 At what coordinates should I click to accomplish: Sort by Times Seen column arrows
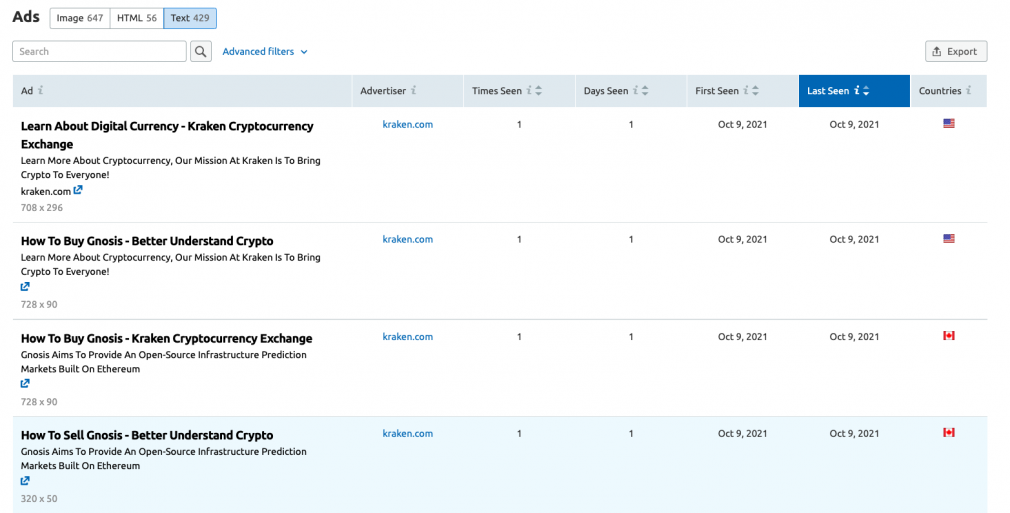pos(538,91)
